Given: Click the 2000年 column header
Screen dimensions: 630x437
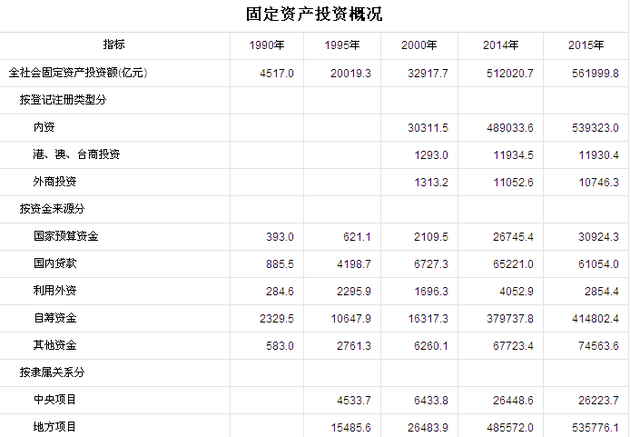Looking at the screenshot, I should pos(419,46).
